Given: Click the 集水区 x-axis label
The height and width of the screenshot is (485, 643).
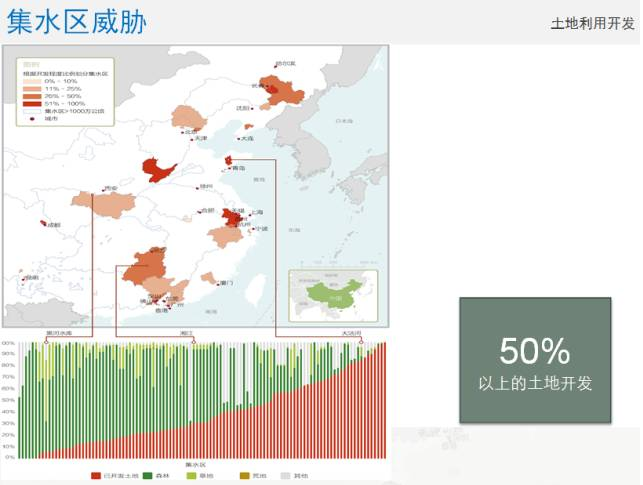Looking at the screenshot, I should pos(194,465).
